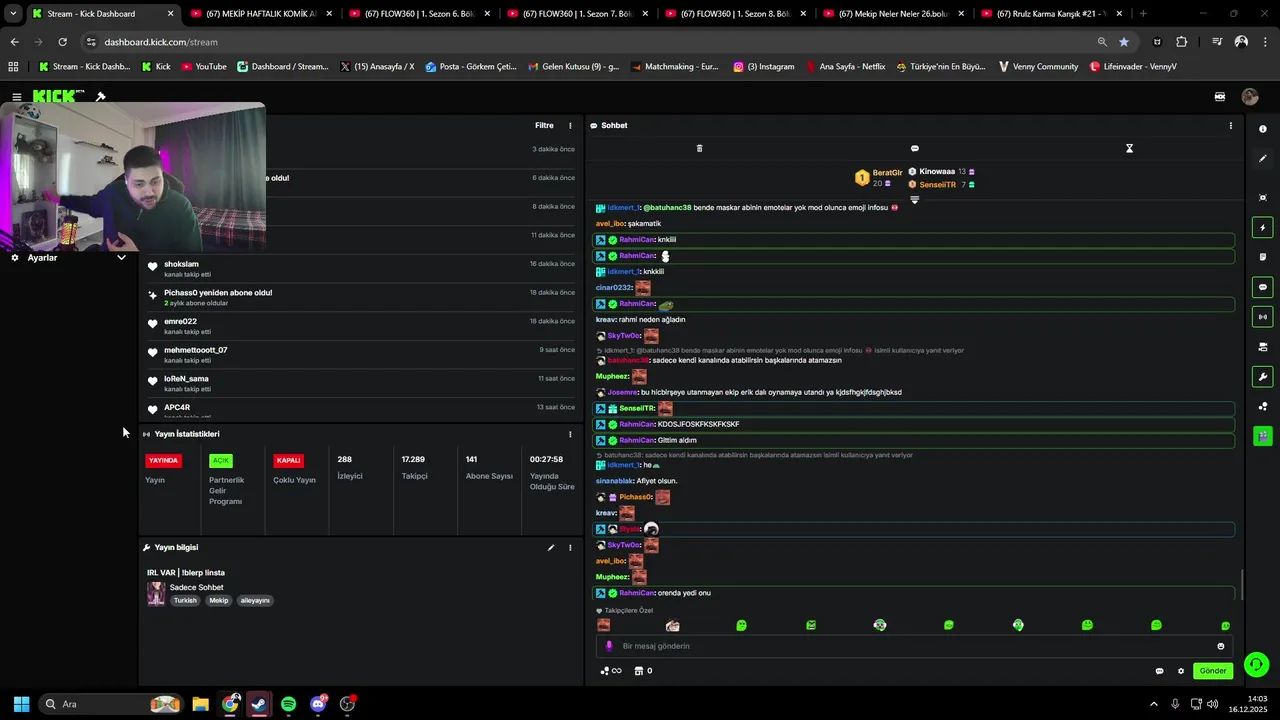Click the green headset support button
The height and width of the screenshot is (720, 1280).
click(x=1257, y=664)
